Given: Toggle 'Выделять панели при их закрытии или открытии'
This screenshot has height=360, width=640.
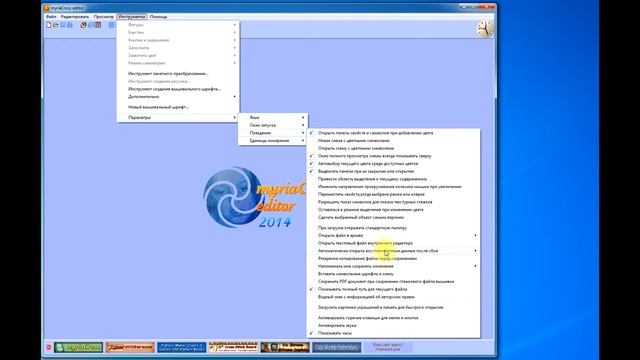Looking at the screenshot, I should click(x=393, y=171).
